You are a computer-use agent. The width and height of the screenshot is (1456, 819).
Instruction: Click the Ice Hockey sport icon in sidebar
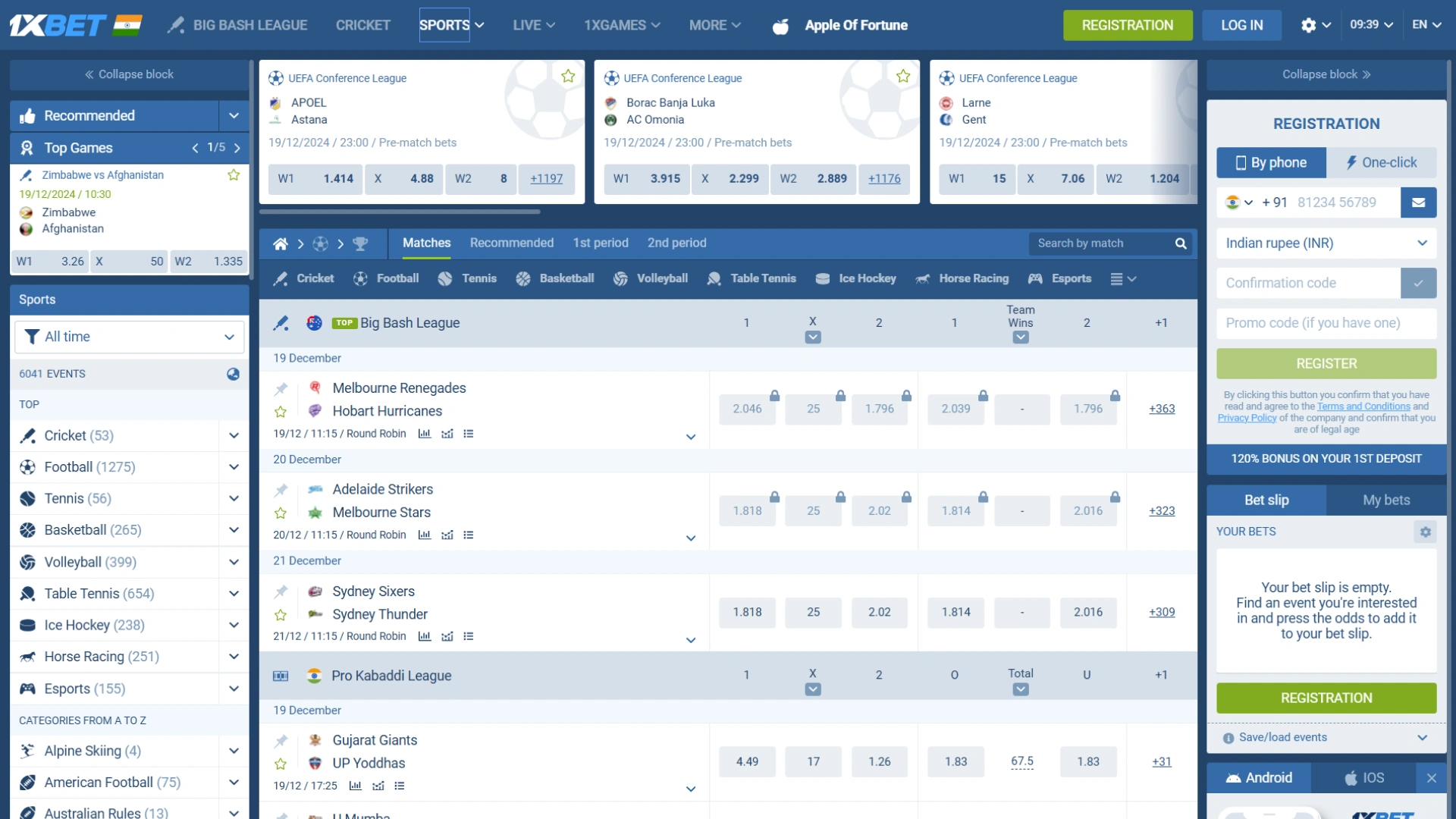point(28,624)
